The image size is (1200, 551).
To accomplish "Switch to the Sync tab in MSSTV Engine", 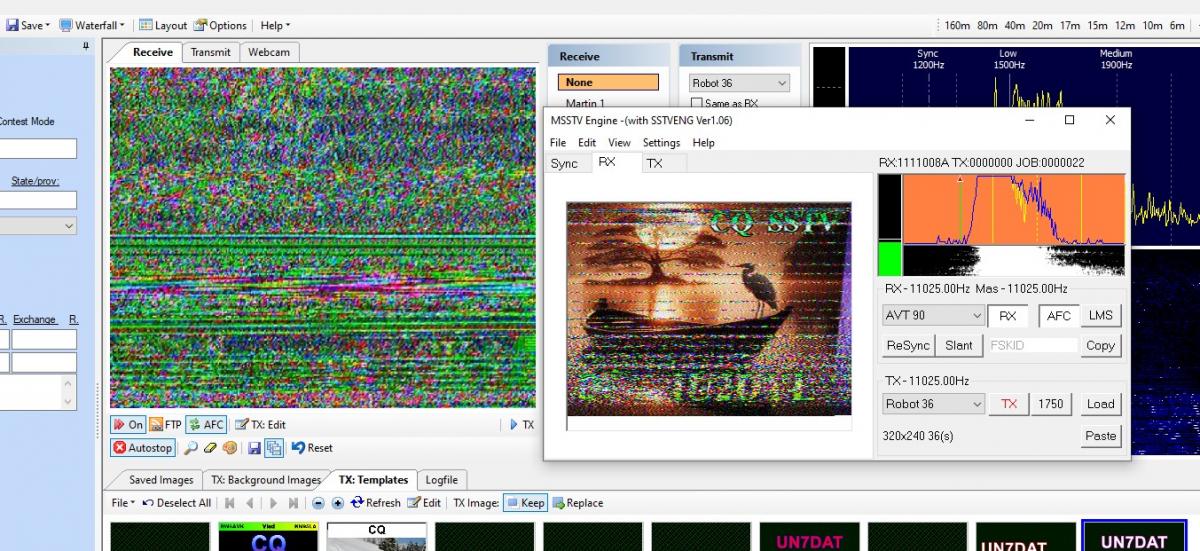I will point(564,163).
